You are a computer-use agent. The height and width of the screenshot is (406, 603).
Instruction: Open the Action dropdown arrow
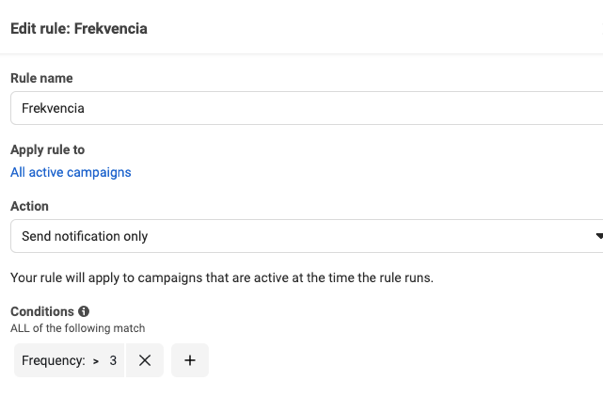coord(598,237)
